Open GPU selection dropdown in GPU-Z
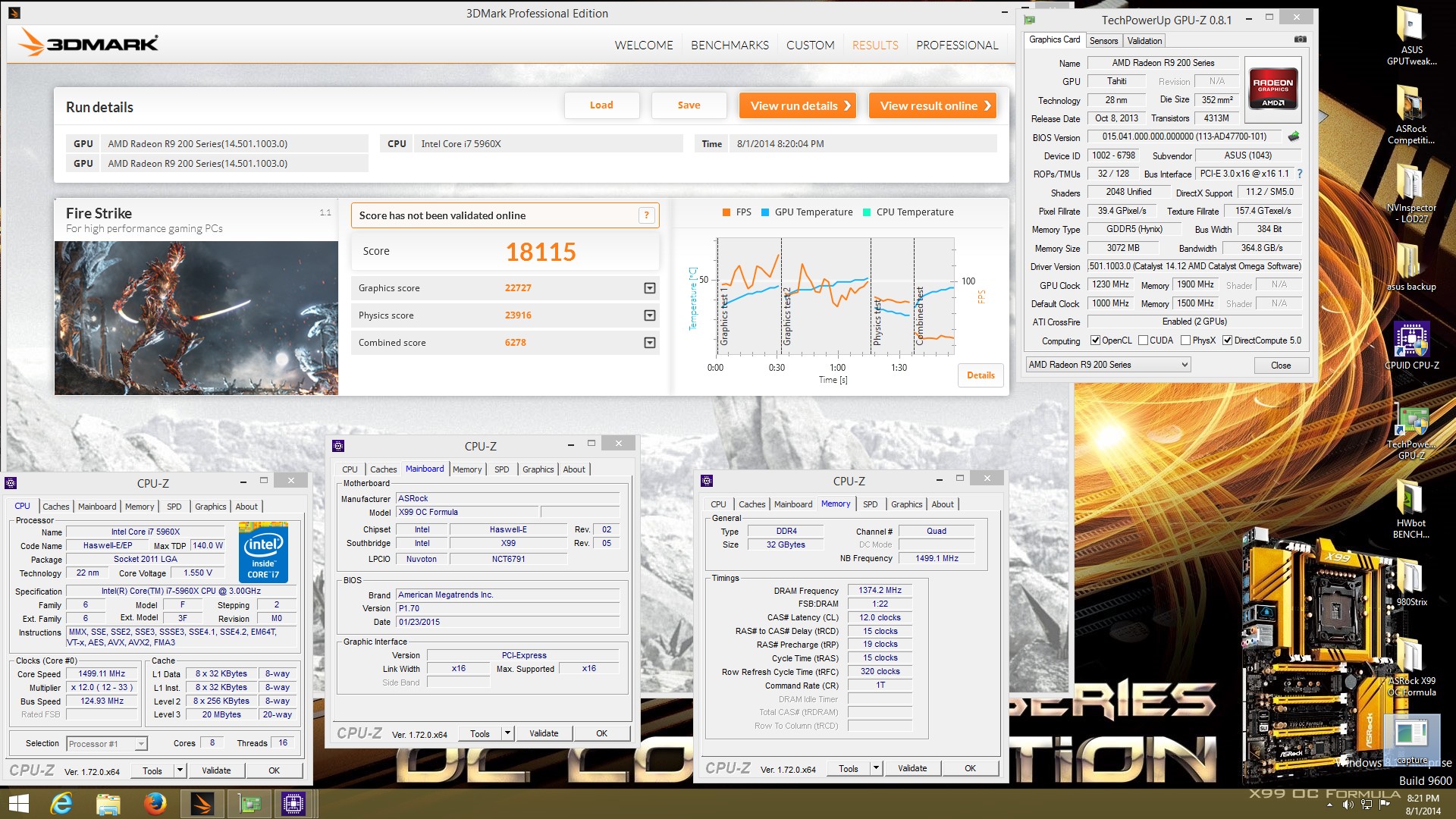Screen dimensions: 1456x819 (x=1108, y=365)
